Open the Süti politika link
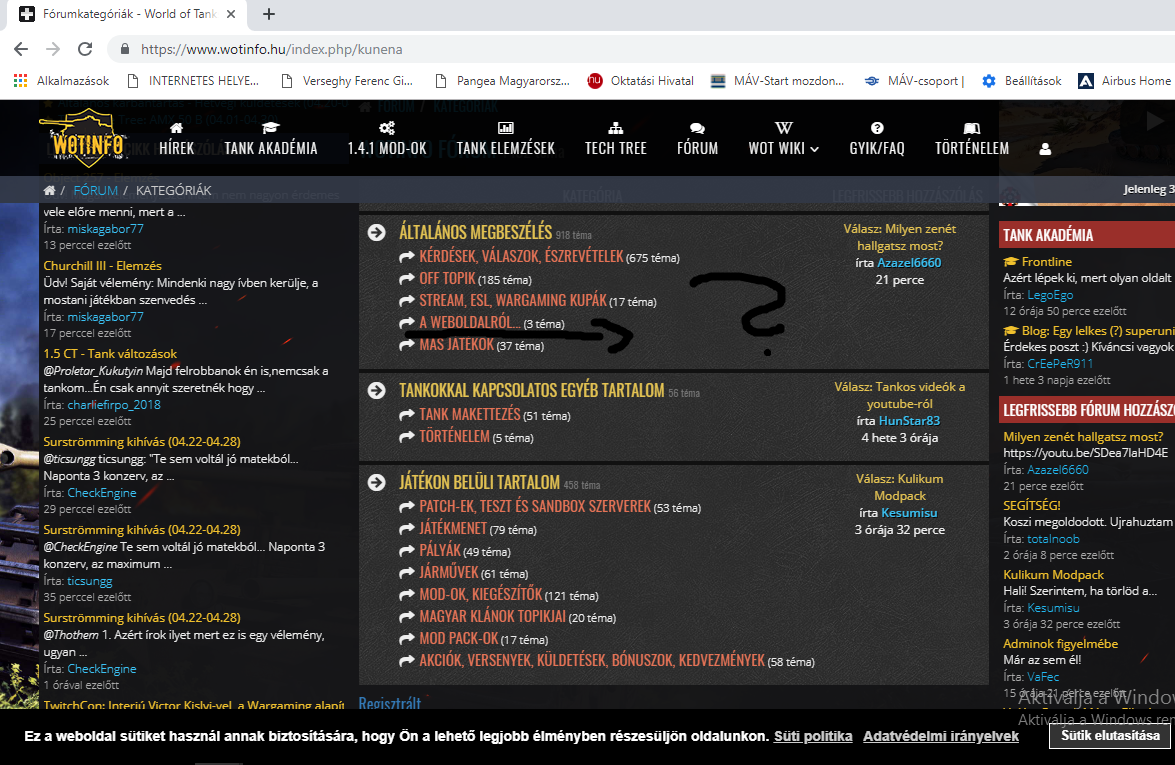 click(813, 736)
